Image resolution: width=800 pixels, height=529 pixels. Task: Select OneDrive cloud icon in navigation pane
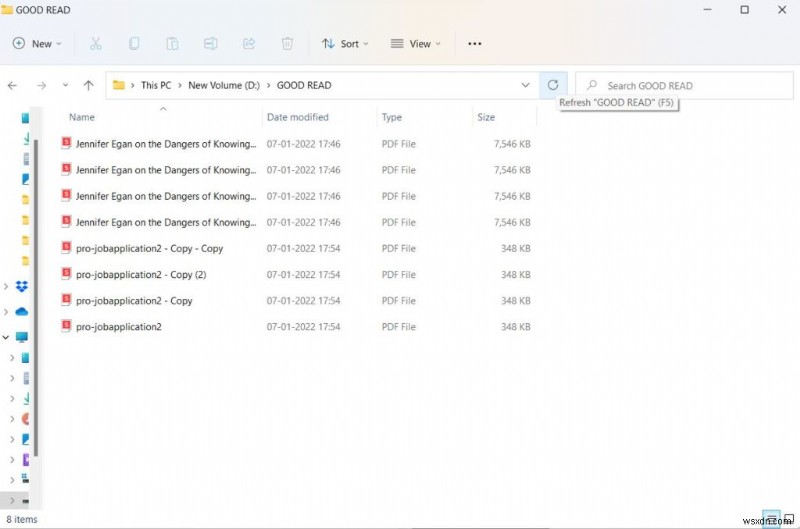point(21,312)
